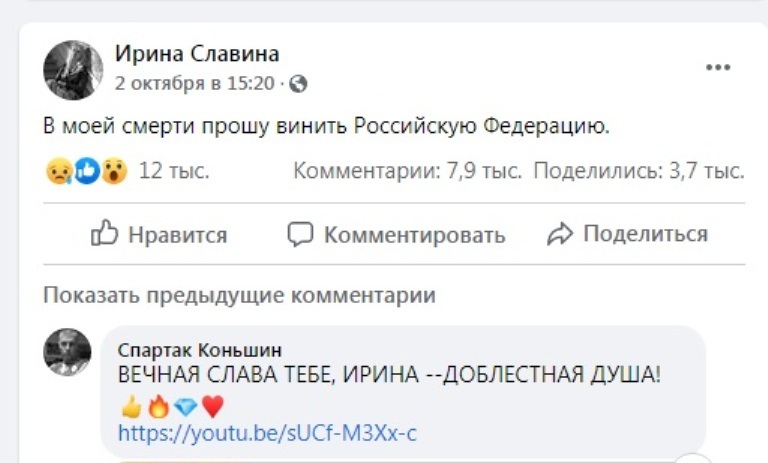Expand Показать предыдущие комментарии
The image size is (768, 463).
click(239, 295)
